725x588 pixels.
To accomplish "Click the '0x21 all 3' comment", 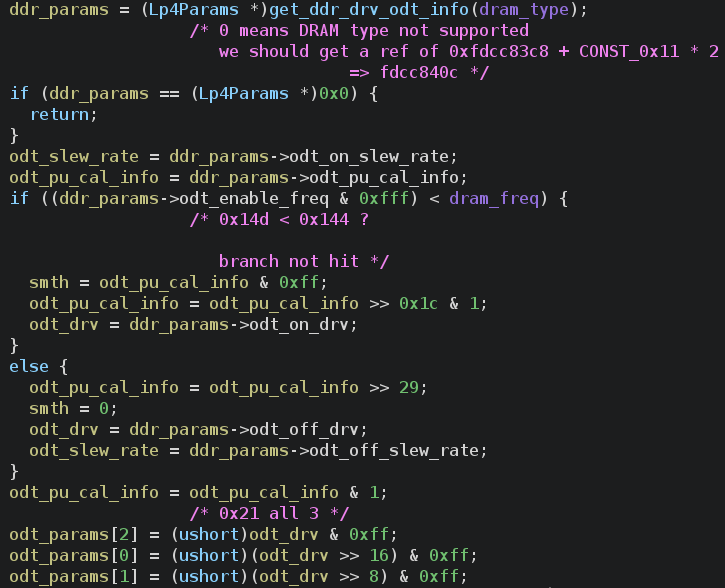I will (269, 514).
